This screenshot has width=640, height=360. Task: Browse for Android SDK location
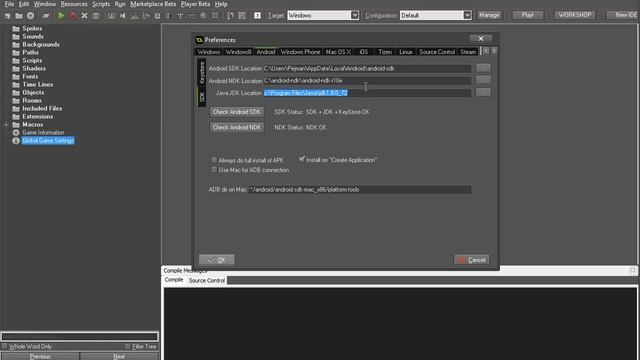click(x=483, y=68)
